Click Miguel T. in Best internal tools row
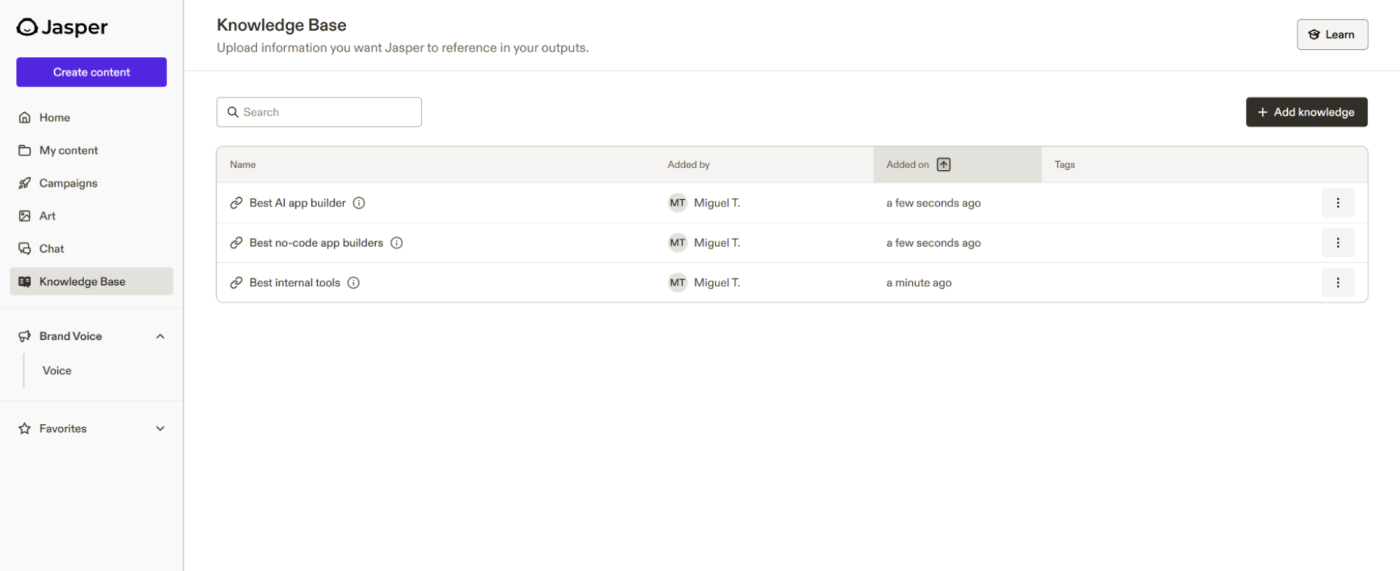 [x=717, y=283]
